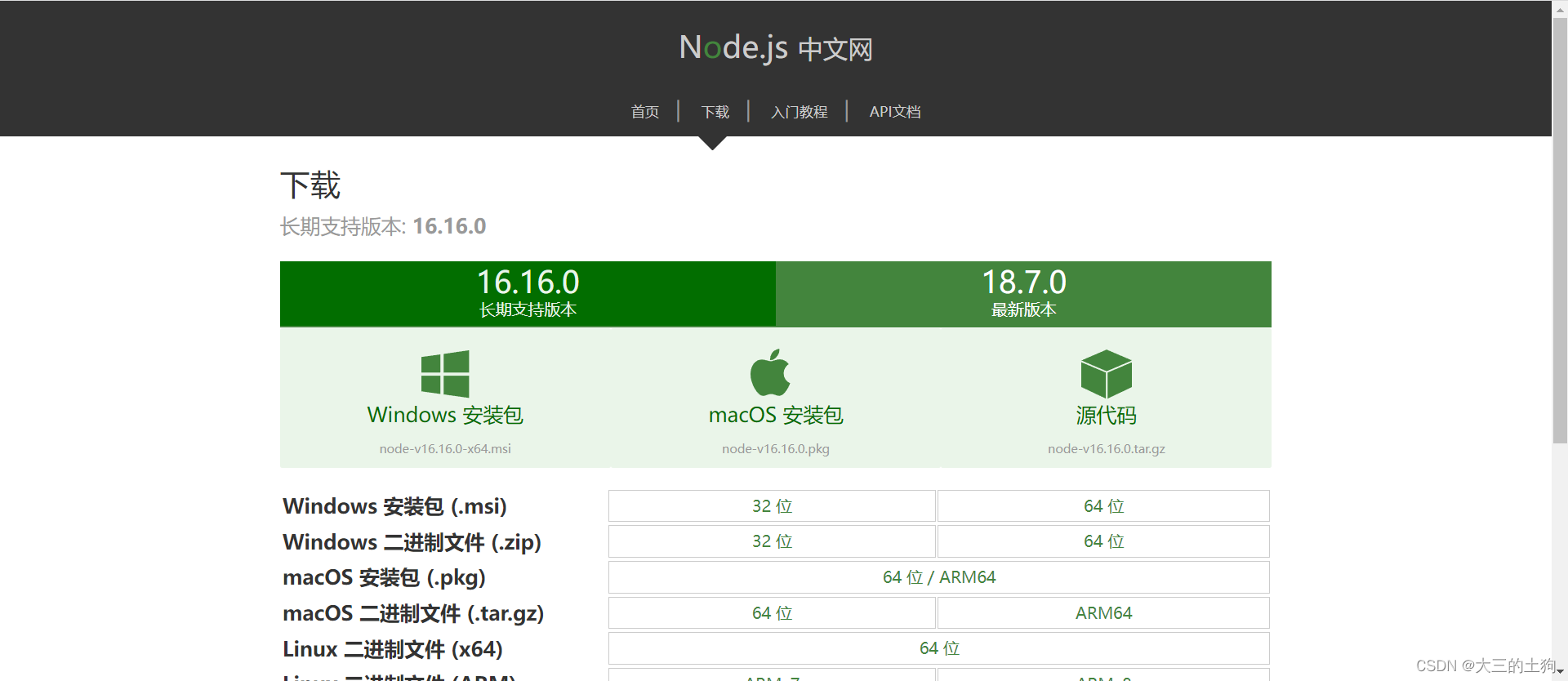Download the macOS 安装包 link
The width and height of the screenshot is (1568, 681).
tap(776, 415)
